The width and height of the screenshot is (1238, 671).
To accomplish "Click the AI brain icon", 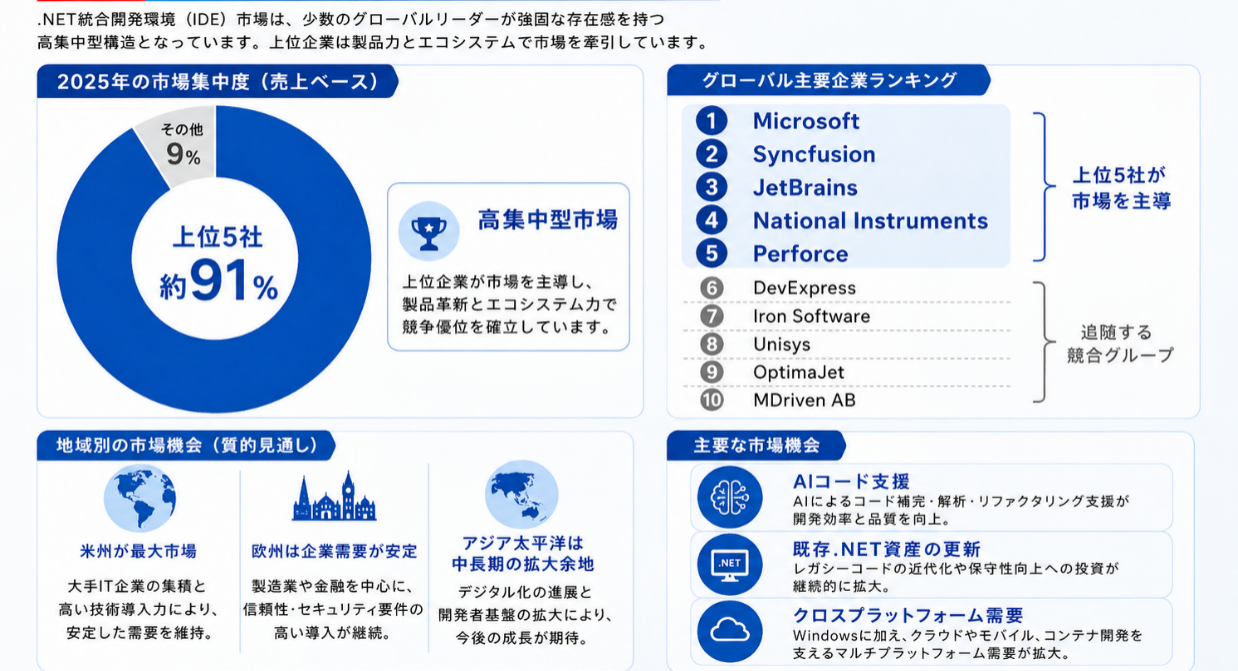I will [x=730, y=498].
